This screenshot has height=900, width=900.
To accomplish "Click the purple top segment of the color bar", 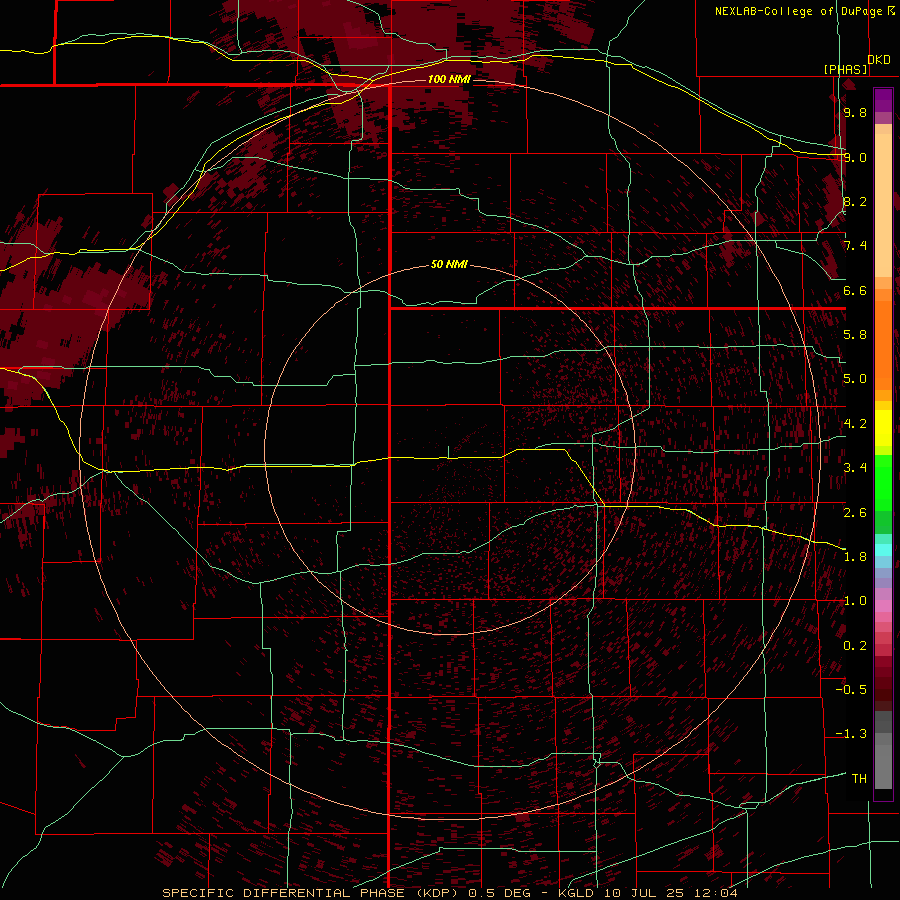I will click(x=883, y=100).
